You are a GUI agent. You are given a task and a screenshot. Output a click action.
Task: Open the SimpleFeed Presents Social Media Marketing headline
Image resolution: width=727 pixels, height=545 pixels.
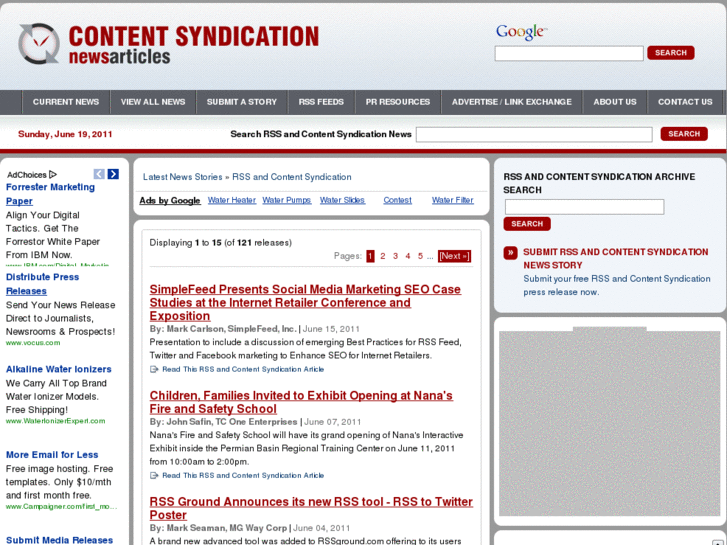tap(305, 303)
